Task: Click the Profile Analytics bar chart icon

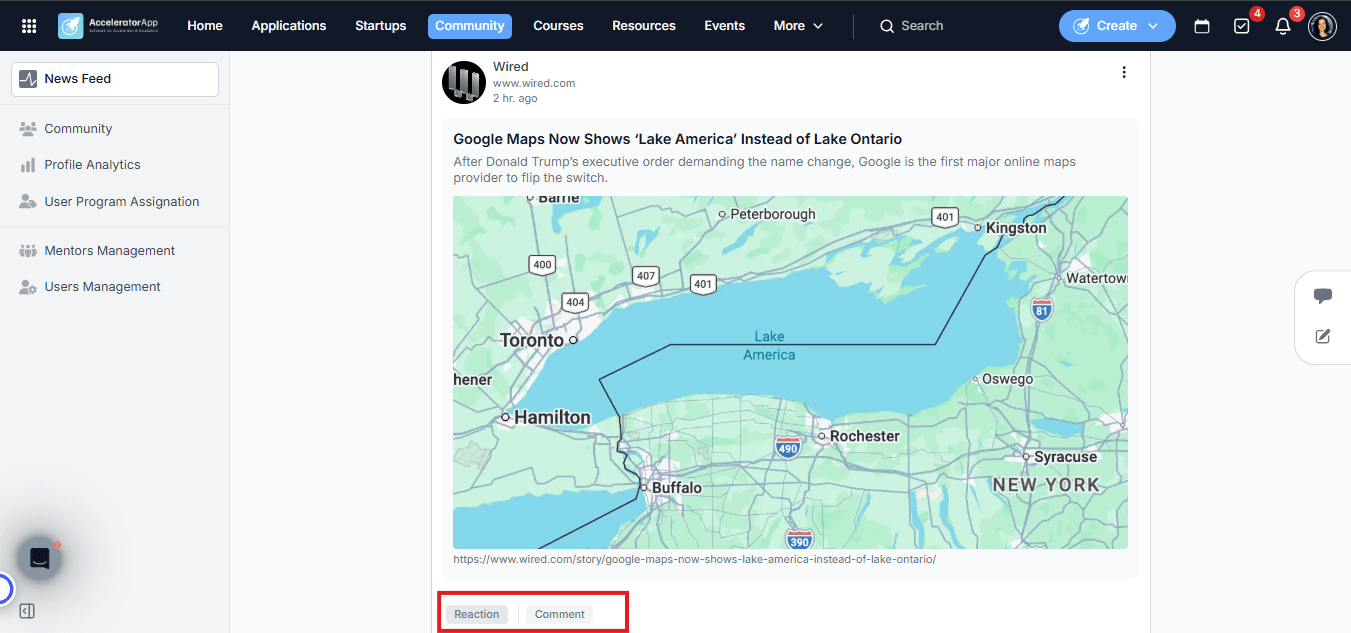Action: [28, 165]
